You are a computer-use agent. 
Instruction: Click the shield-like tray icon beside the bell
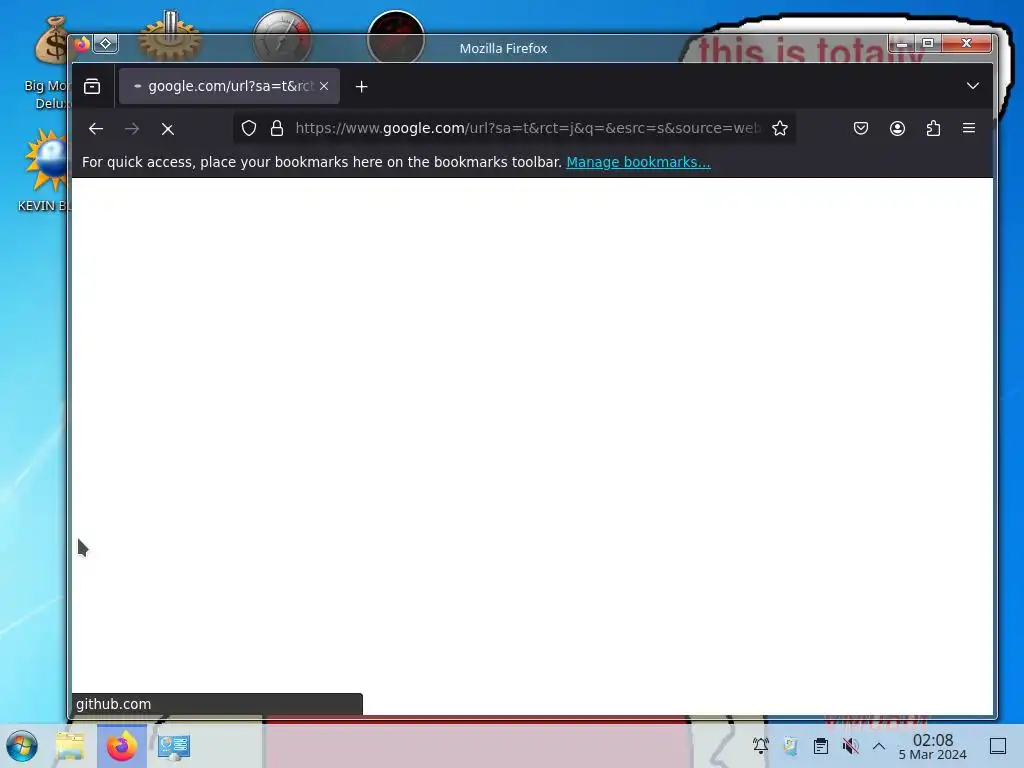point(791,746)
